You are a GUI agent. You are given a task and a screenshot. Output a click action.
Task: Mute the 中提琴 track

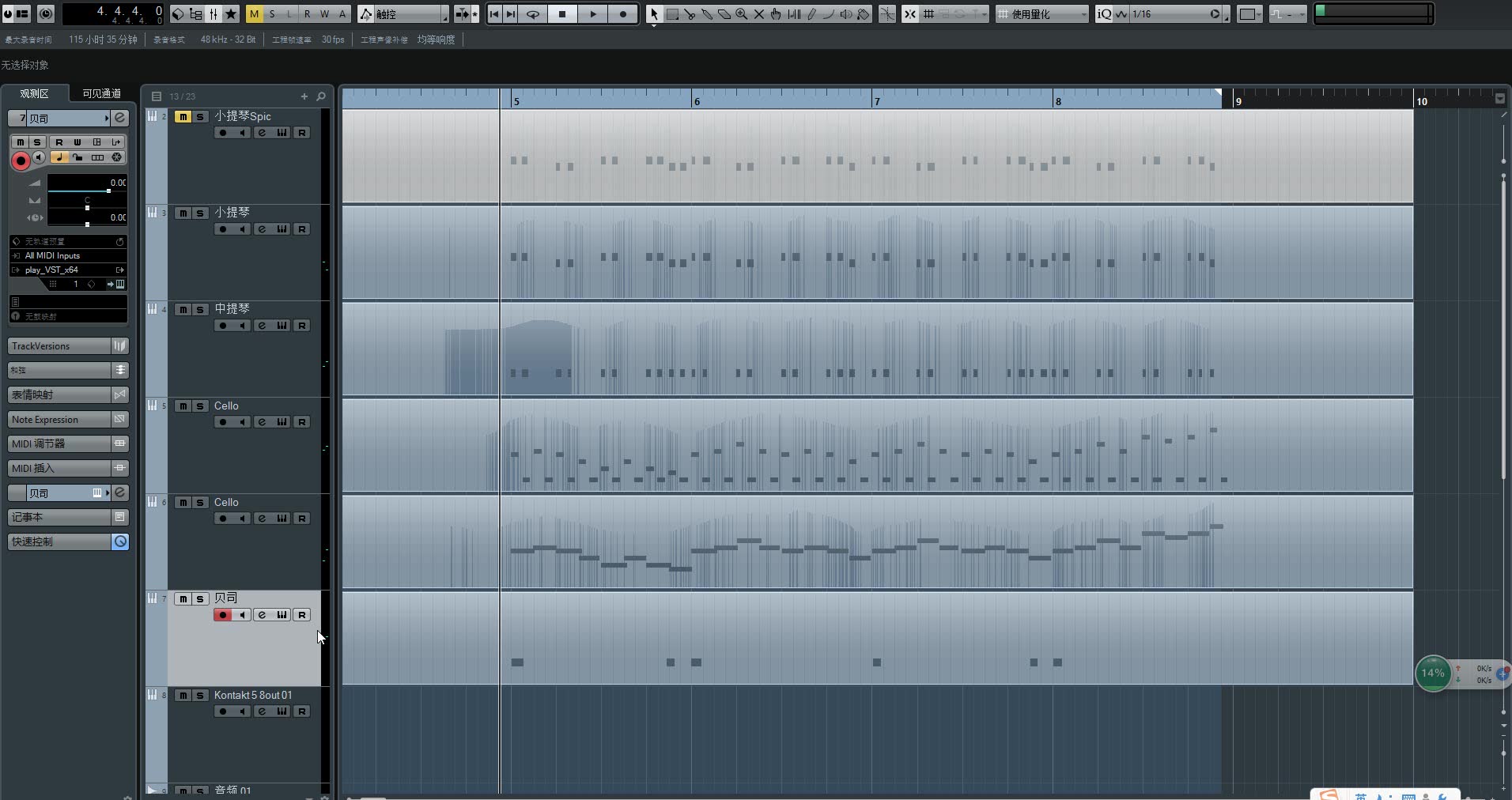[x=183, y=310]
